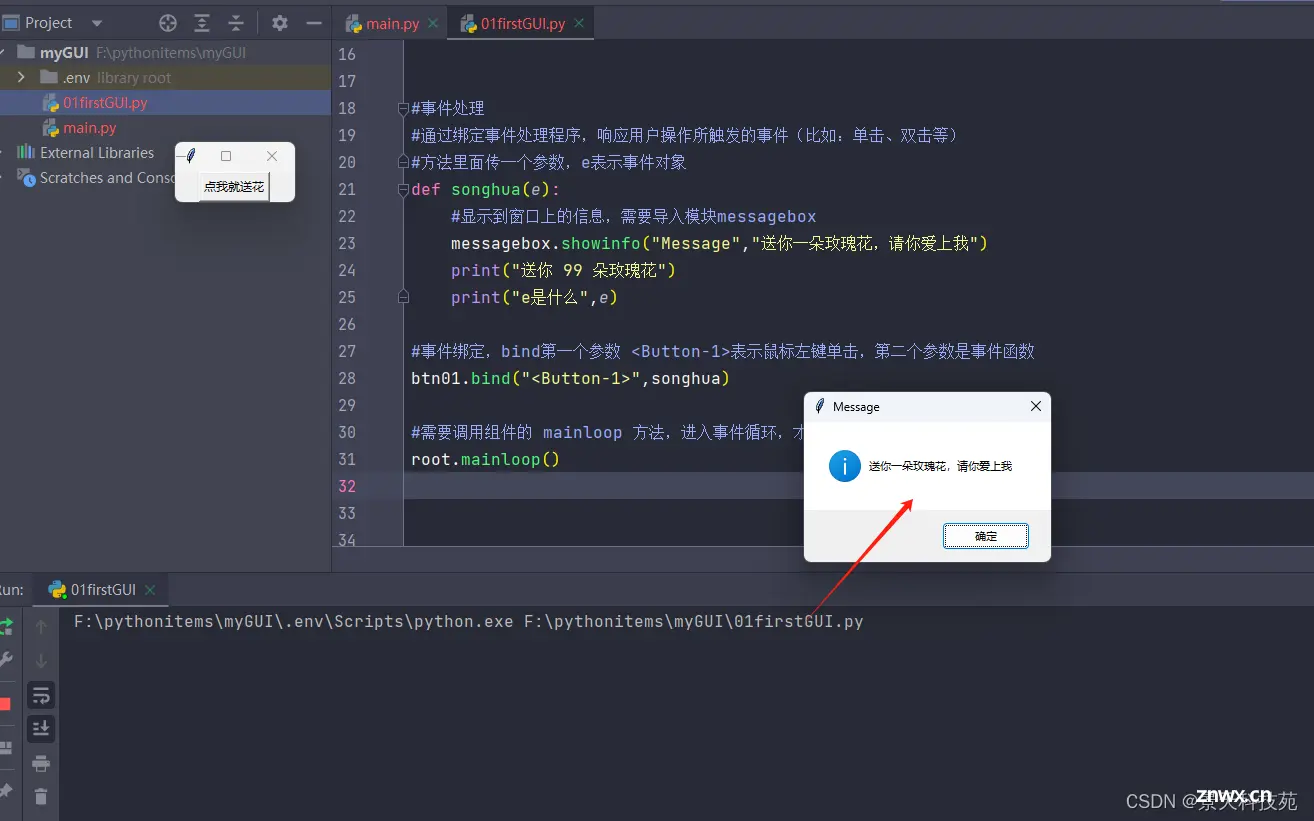The width and height of the screenshot is (1314, 821).
Task: Close the Message dialog with X
Action: (x=1036, y=406)
